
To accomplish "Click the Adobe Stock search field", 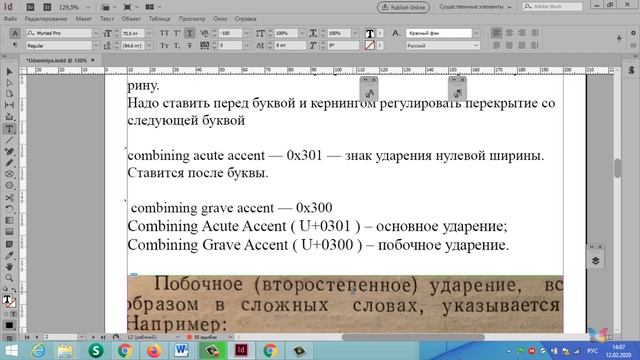I will pos(552,7).
